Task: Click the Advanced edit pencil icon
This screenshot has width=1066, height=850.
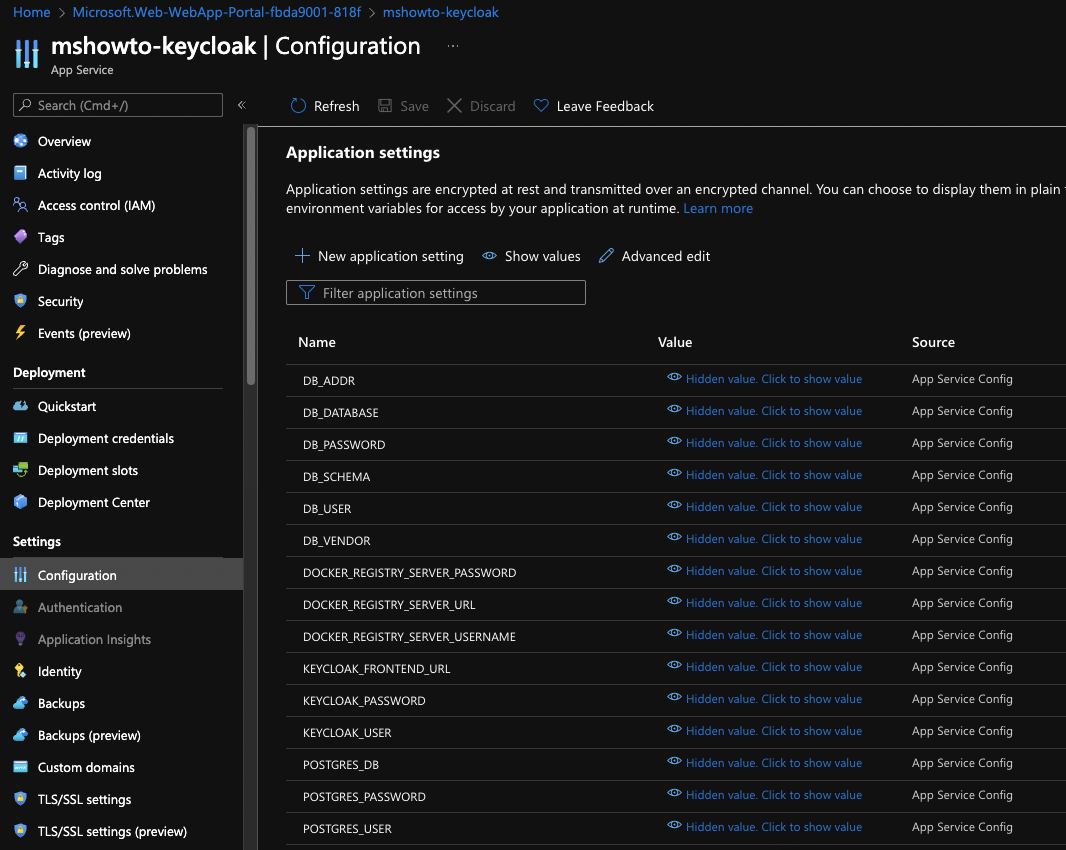Action: [x=606, y=256]
